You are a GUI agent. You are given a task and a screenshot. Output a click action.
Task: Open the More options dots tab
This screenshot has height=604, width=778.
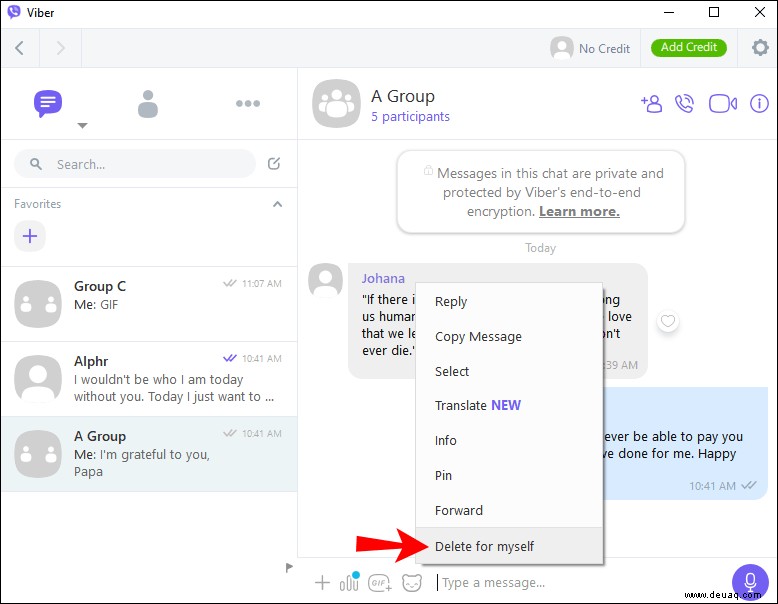tap(248, 103)
